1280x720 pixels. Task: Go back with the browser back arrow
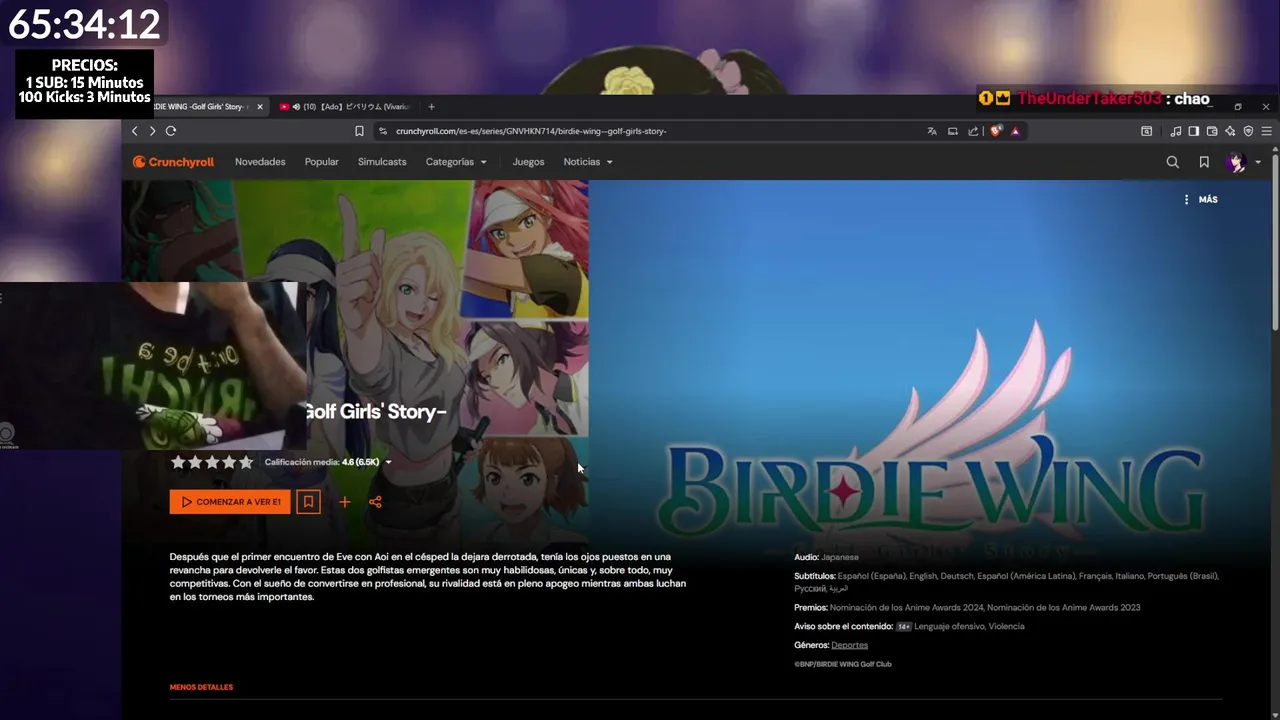coord(135,131)
